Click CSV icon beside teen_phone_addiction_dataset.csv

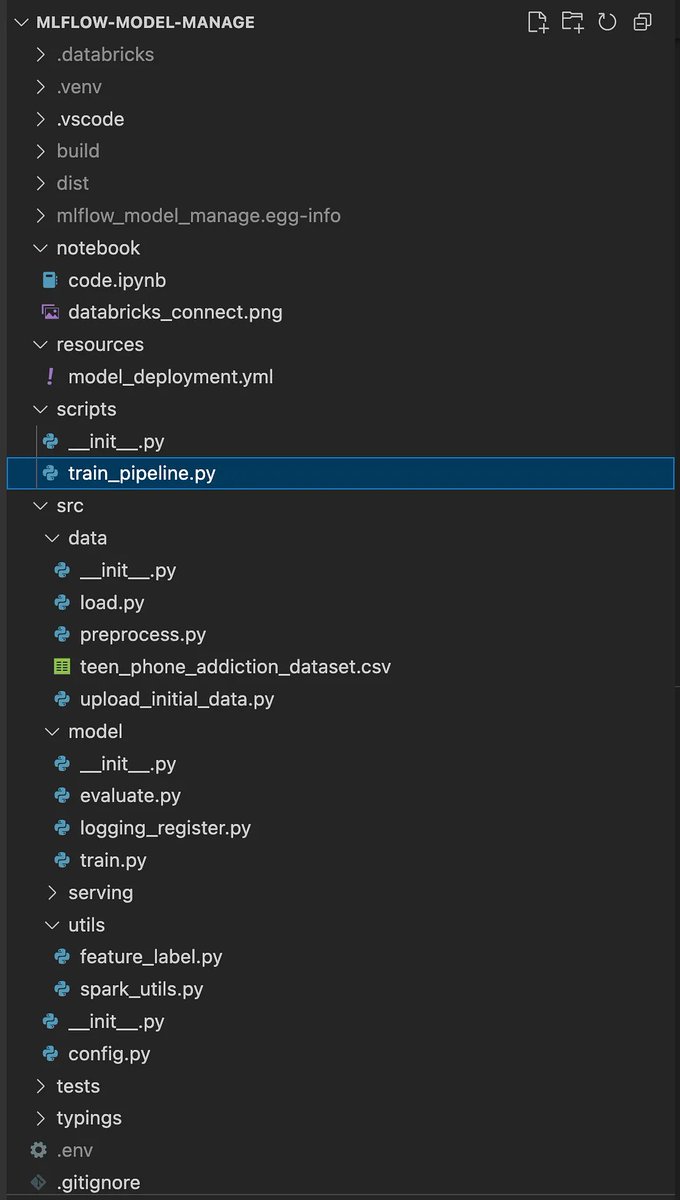point(62,666)
